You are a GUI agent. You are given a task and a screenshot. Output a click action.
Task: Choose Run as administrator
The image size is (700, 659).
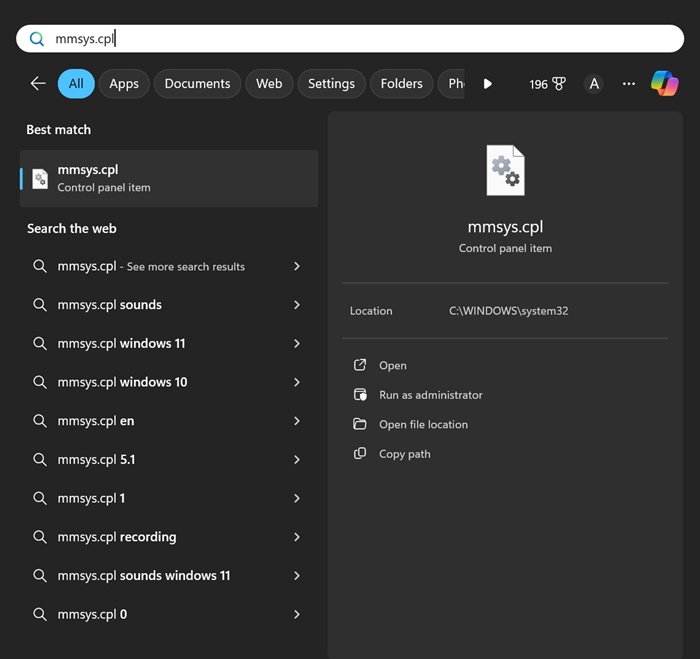(430, 395)
